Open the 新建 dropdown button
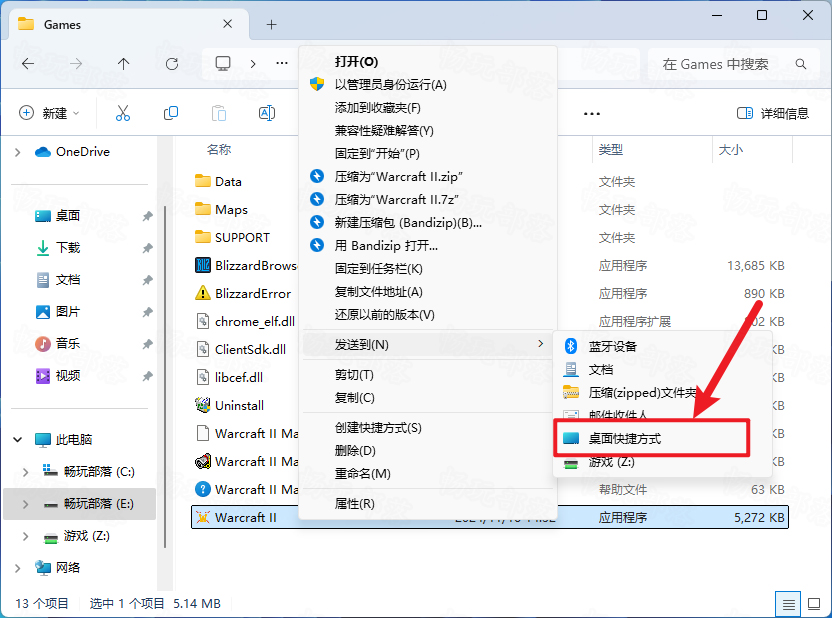The image size is (832, 618). 49,113
